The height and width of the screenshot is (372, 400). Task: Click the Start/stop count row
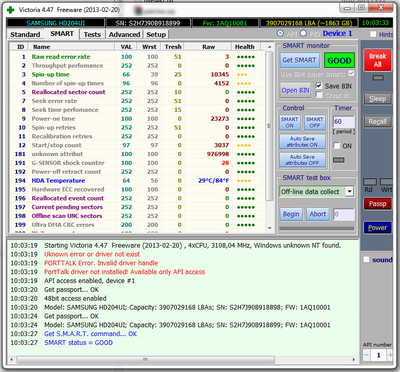pyautogui.click(x=137, y=145)
